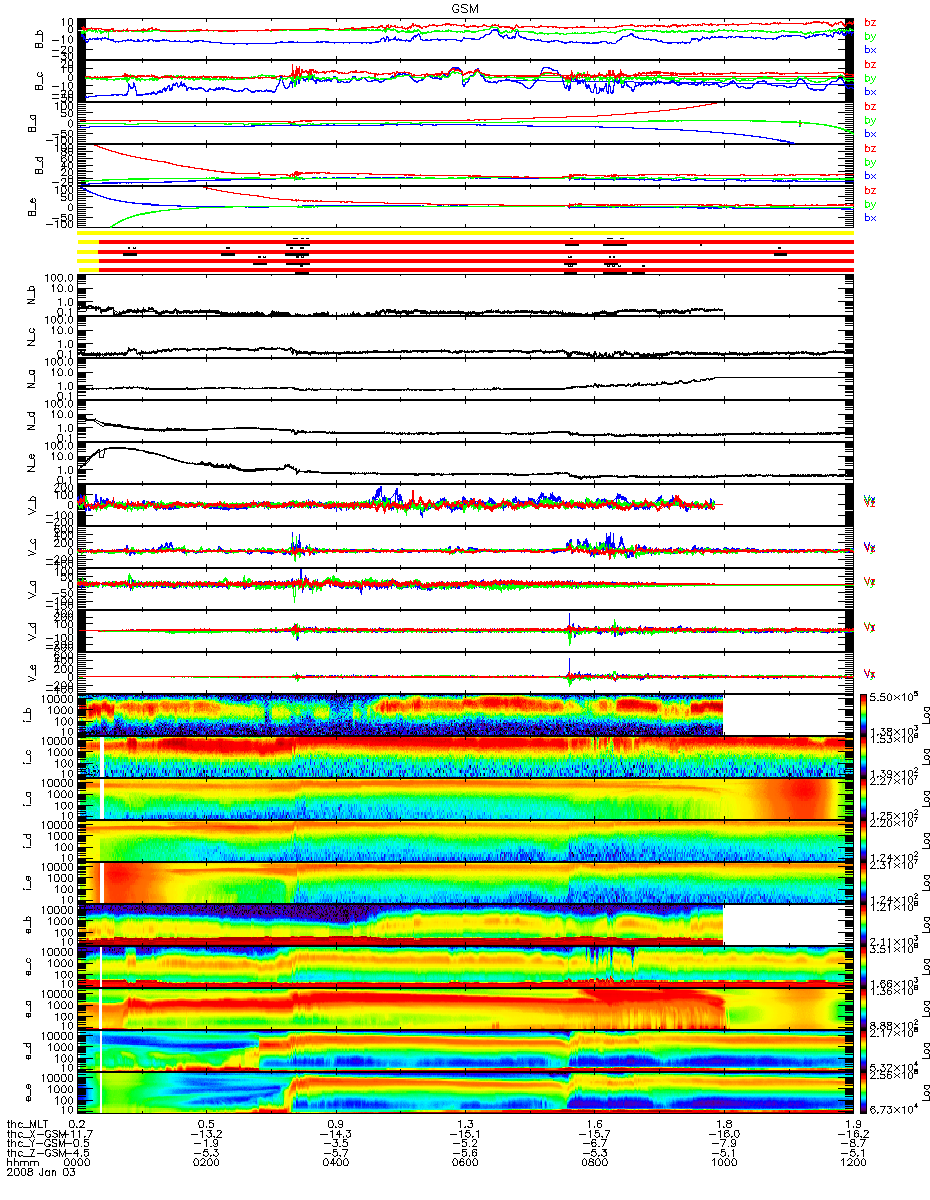Click the Y-GSM value -3.5
Screen dimensions: 930x1200
pyautogui.click(x=334, y=1143)
